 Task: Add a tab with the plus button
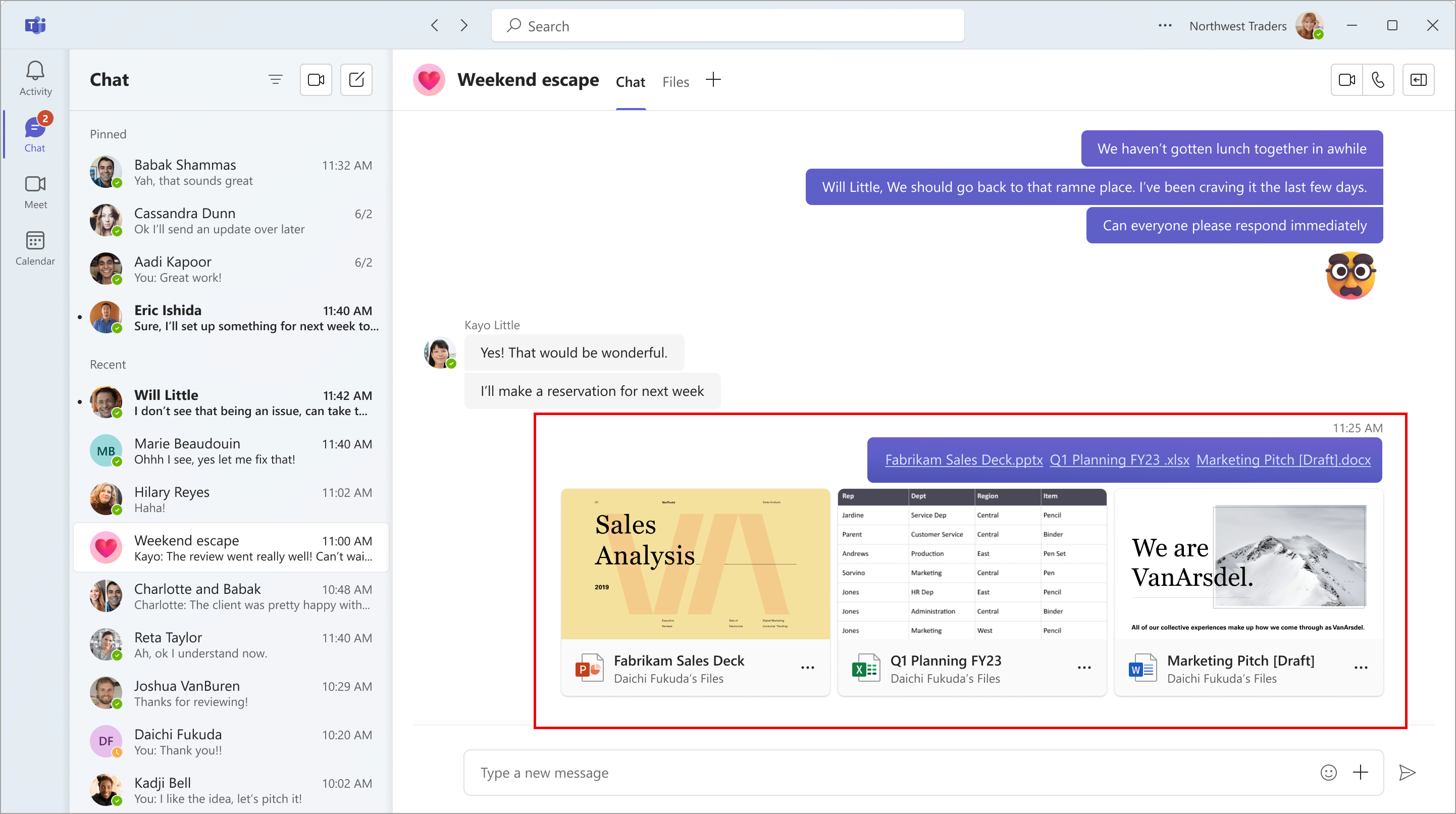pyautogui.click(x=713, y=80)
